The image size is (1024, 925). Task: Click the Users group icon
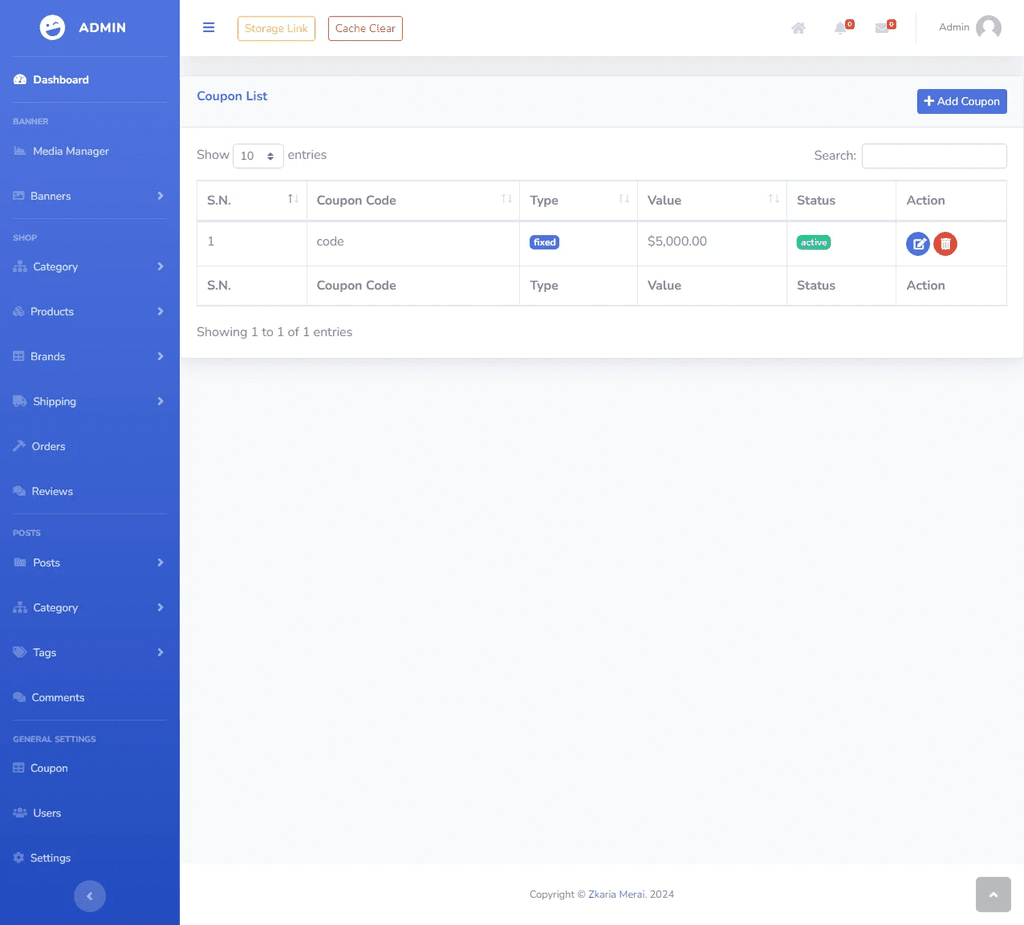pos(20,813)
